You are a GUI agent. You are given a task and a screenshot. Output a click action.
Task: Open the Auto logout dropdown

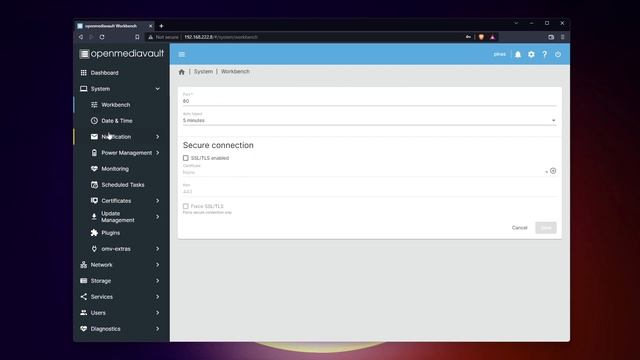369,120
